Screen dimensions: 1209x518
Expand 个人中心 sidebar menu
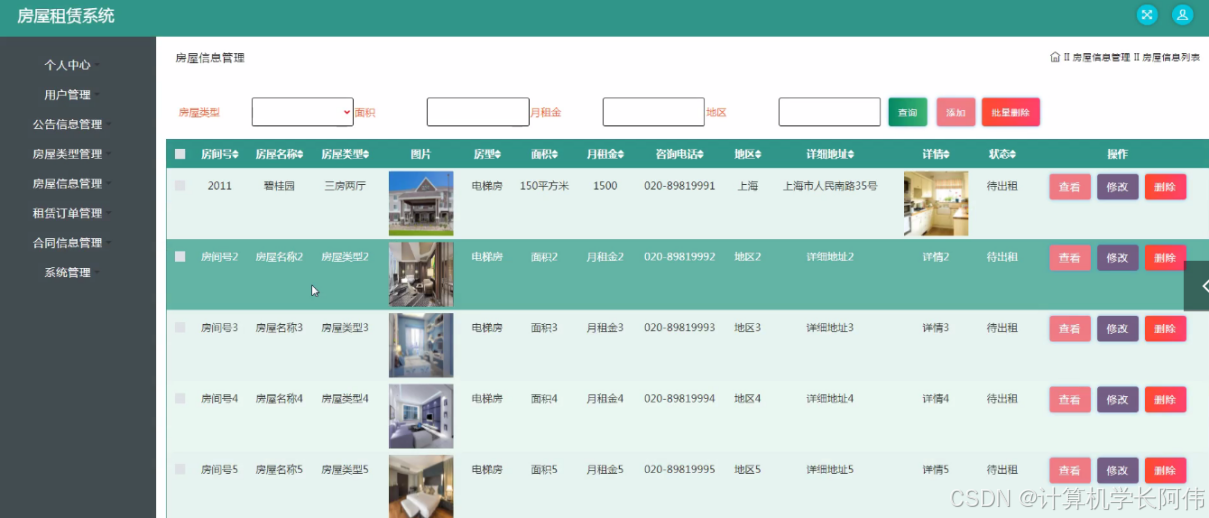(72, 65)
